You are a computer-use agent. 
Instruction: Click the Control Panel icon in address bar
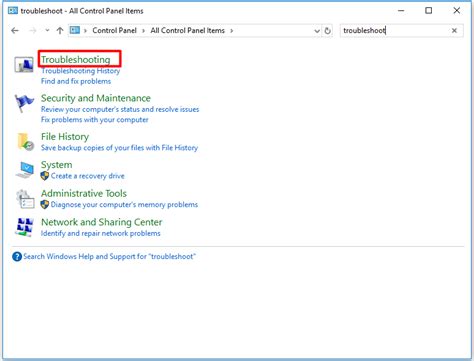pyautogui.click(x=75, y=30)
